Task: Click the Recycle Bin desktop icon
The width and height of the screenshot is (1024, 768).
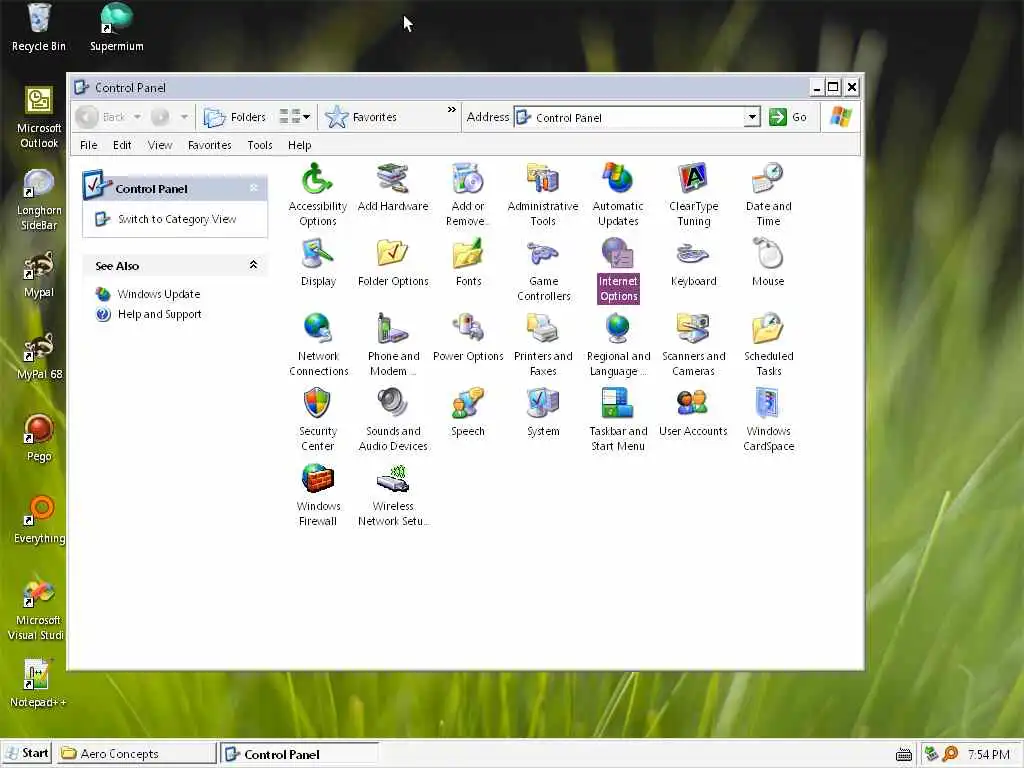Action: [39, 27]
